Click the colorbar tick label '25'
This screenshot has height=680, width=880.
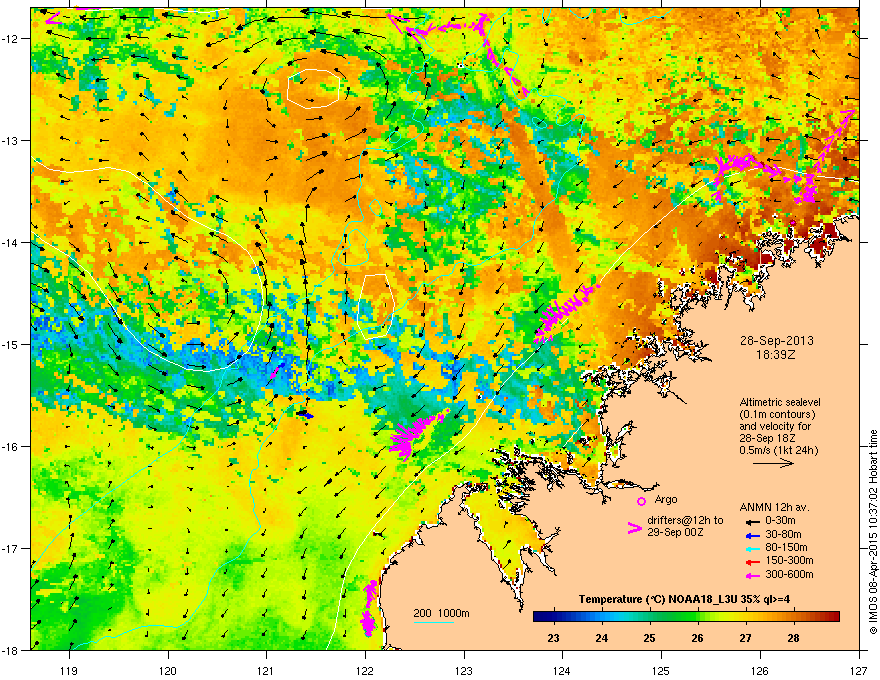649,638
